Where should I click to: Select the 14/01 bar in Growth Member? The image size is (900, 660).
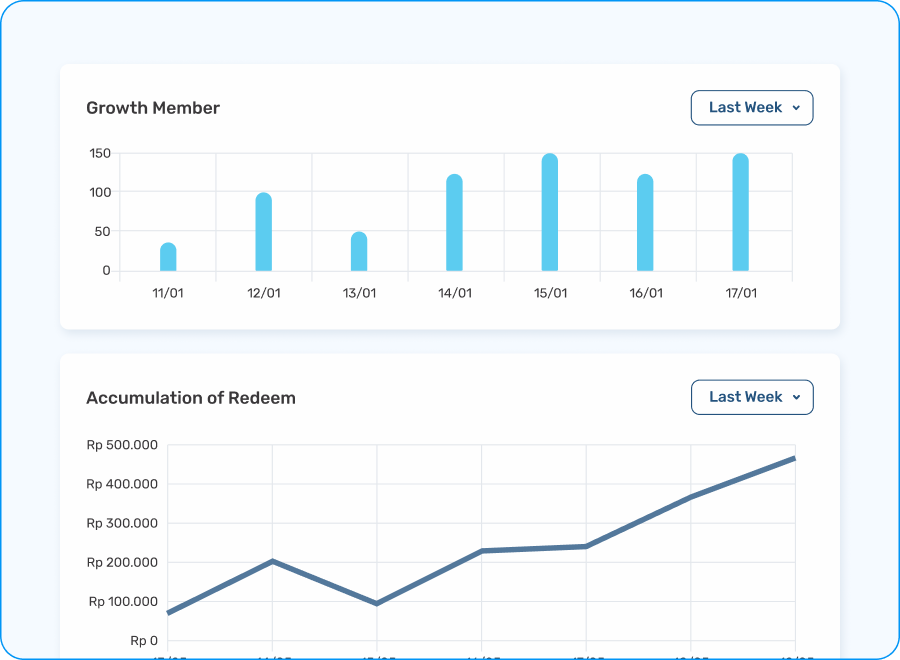pyautogui.click(x=455, y=223)
